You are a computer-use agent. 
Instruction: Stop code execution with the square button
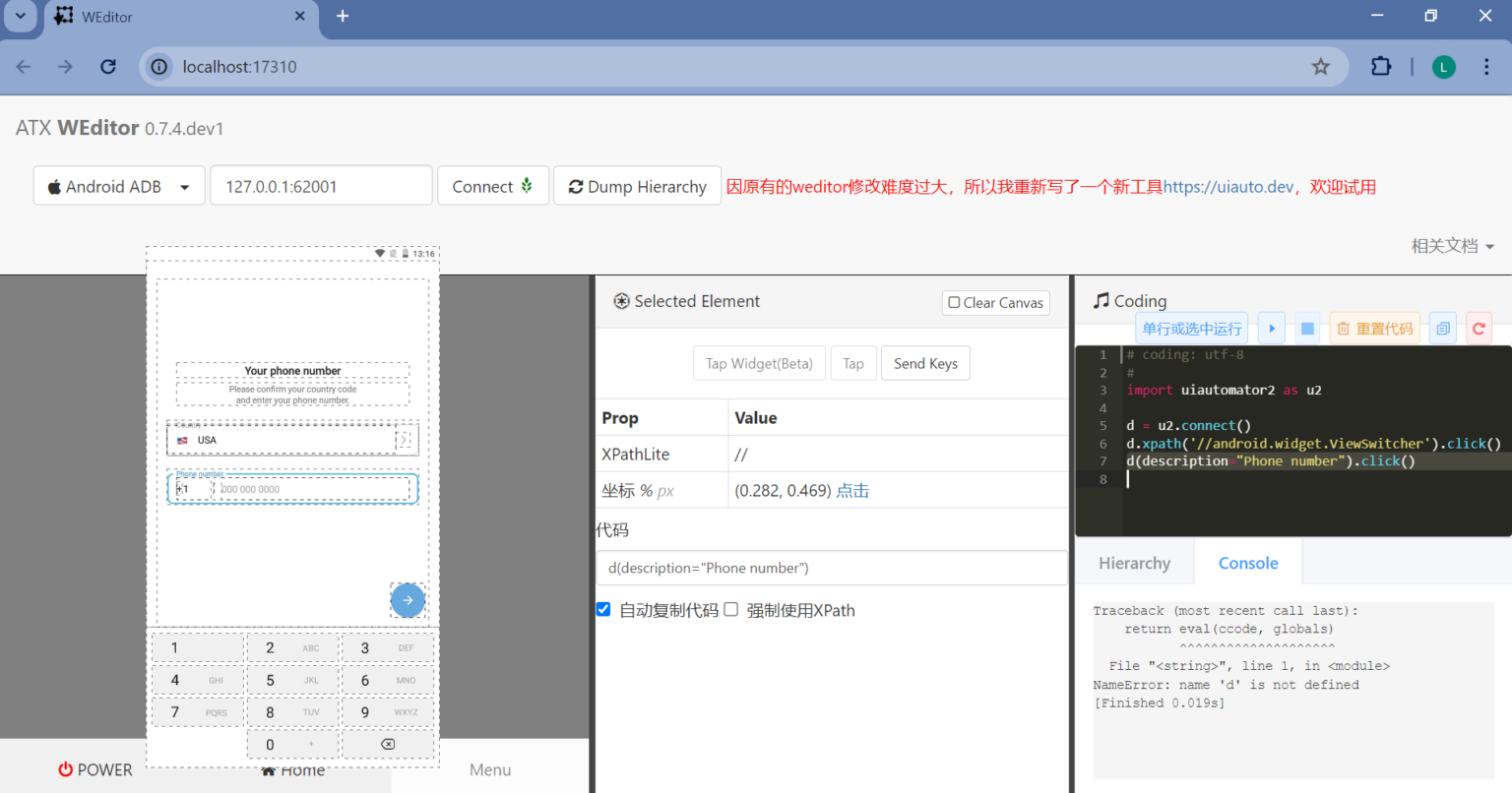[x=1307, y=329]
